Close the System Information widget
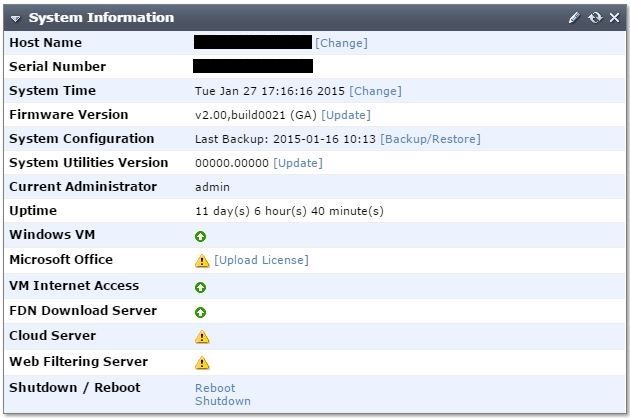This screenshot has height=418, width=630. pyautogui.click(x=614, y=18)
